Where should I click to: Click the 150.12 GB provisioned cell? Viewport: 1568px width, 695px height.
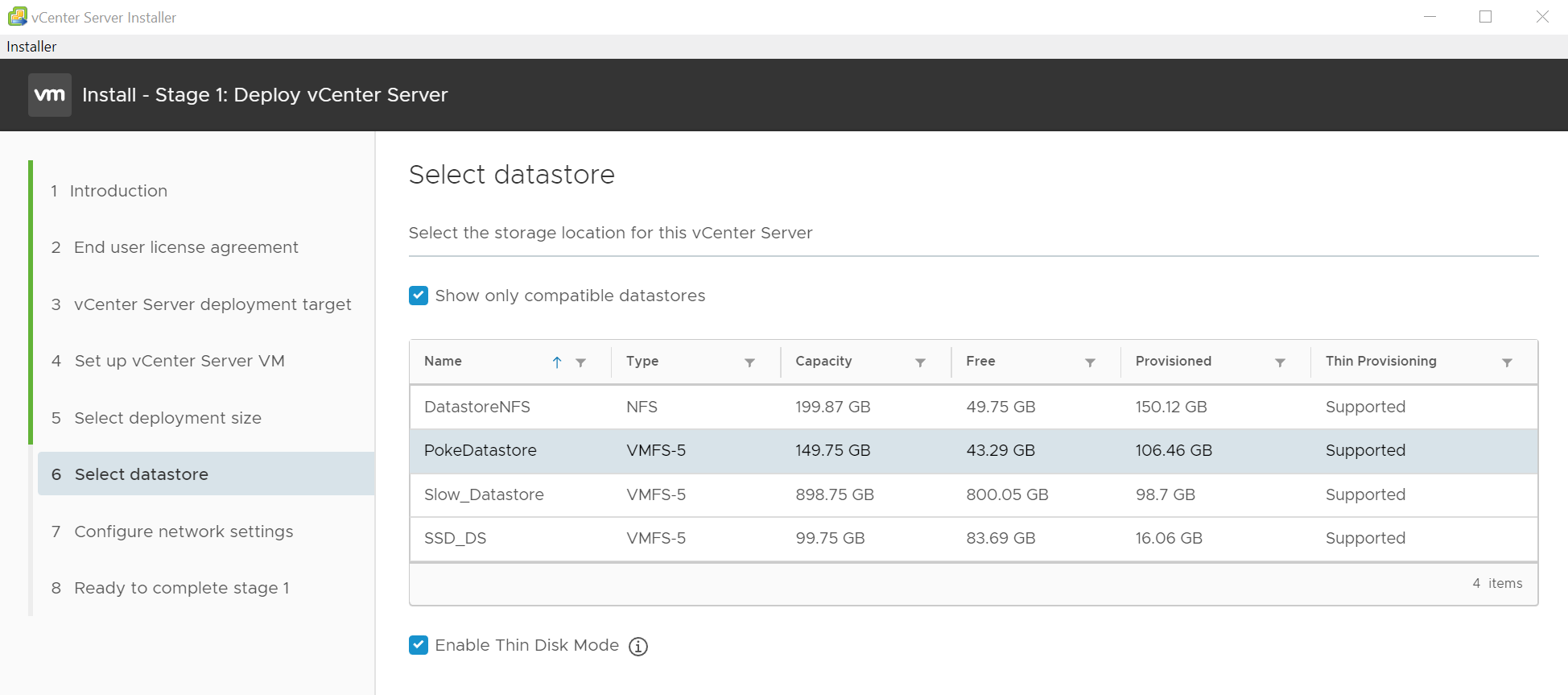click(1171, 407)
